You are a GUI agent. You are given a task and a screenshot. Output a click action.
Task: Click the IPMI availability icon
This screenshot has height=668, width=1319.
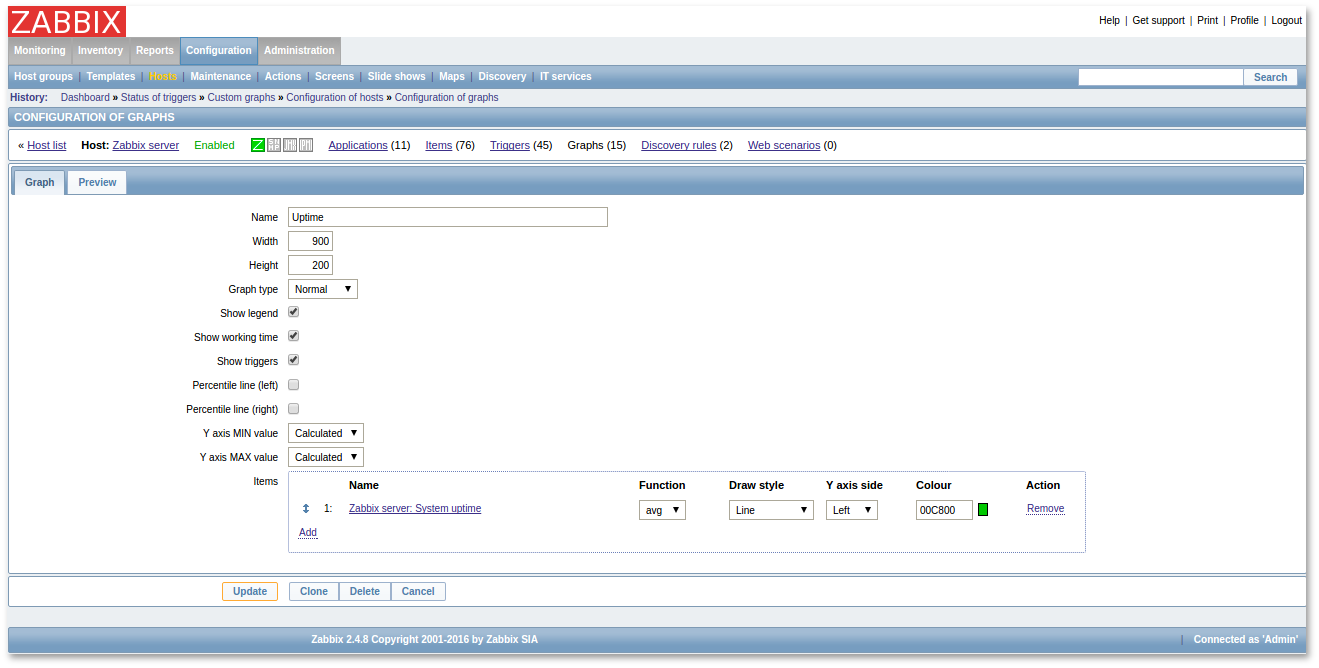[x=306, y=145]
